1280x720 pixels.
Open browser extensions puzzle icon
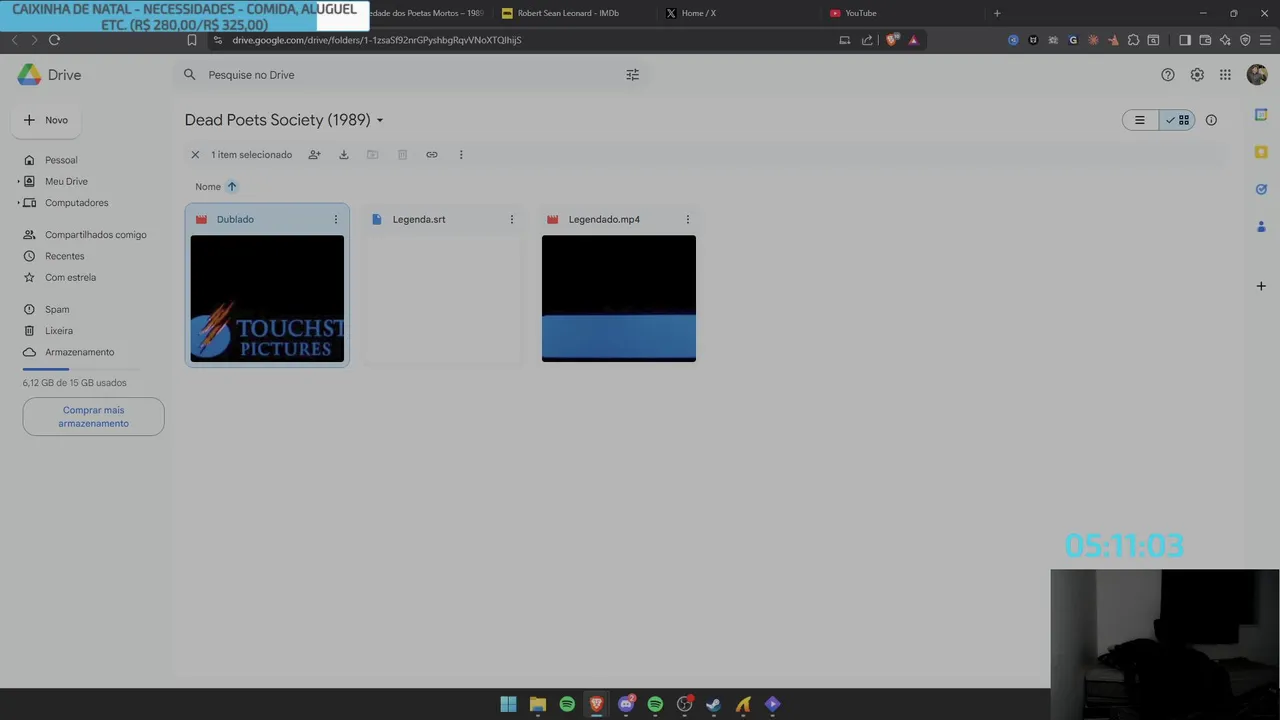(1133, 40)
